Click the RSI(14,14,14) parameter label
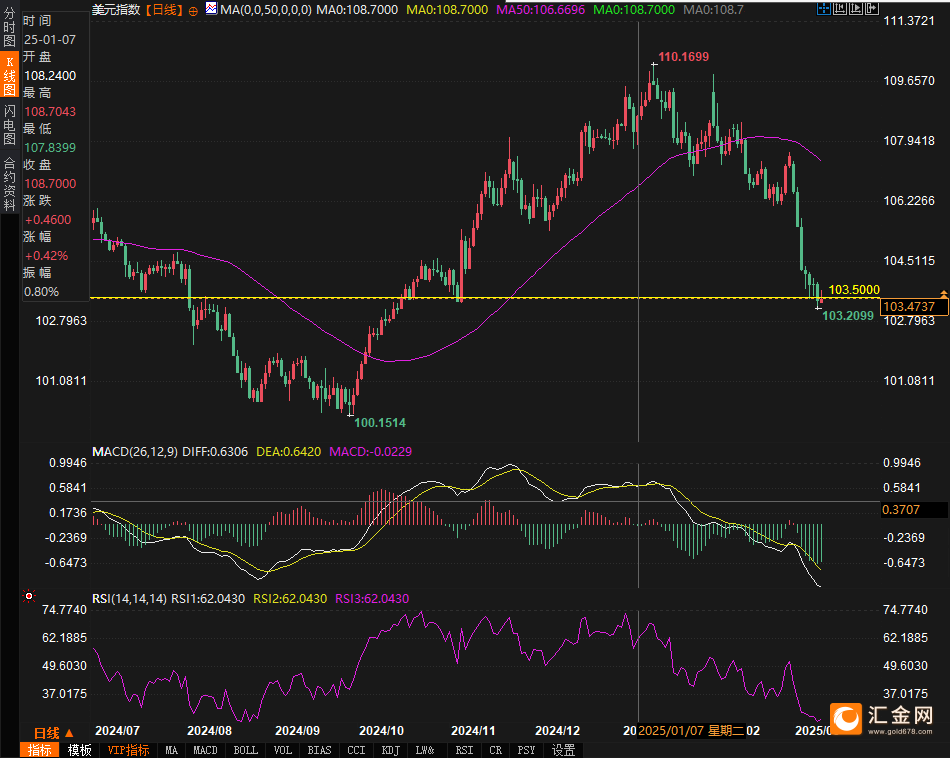Viewport: 950px width, 758px height. click(129, 599)
